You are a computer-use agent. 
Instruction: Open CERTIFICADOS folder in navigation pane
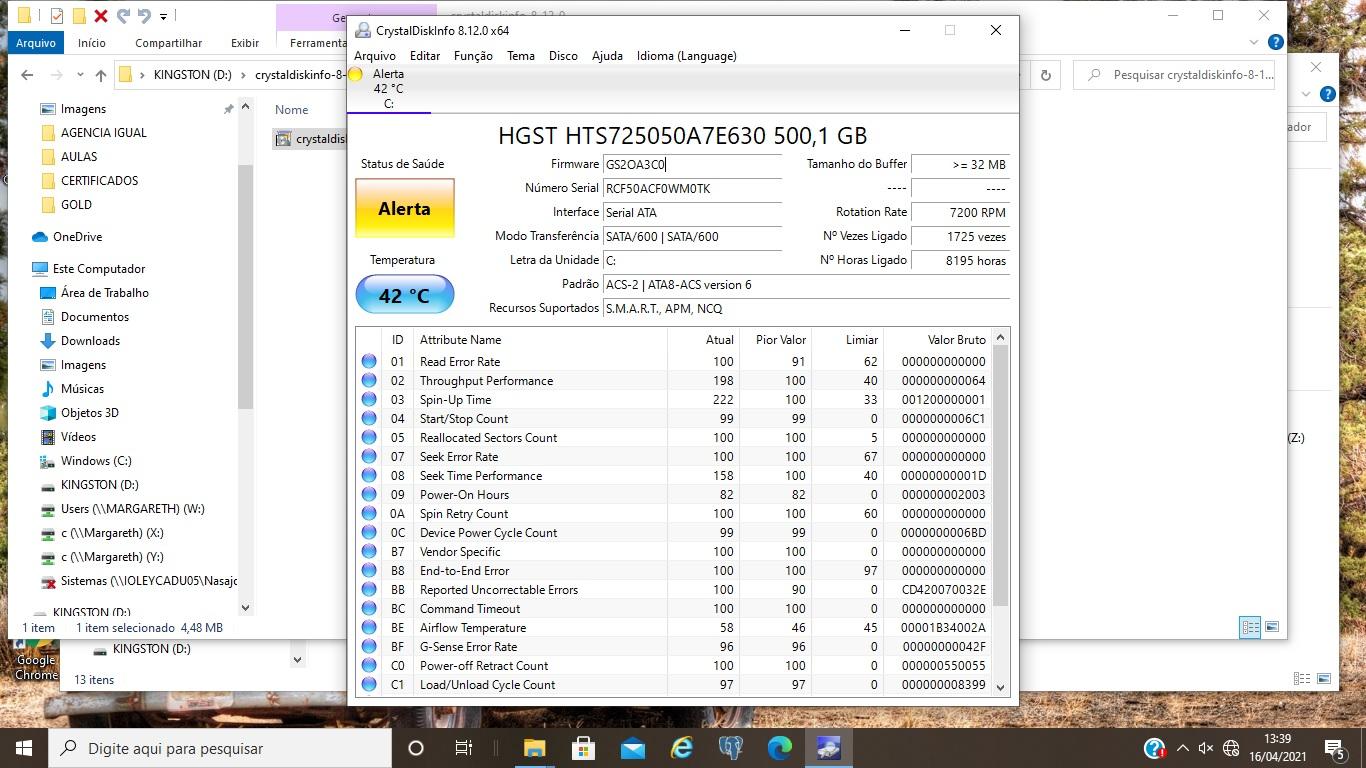(100, 181)
